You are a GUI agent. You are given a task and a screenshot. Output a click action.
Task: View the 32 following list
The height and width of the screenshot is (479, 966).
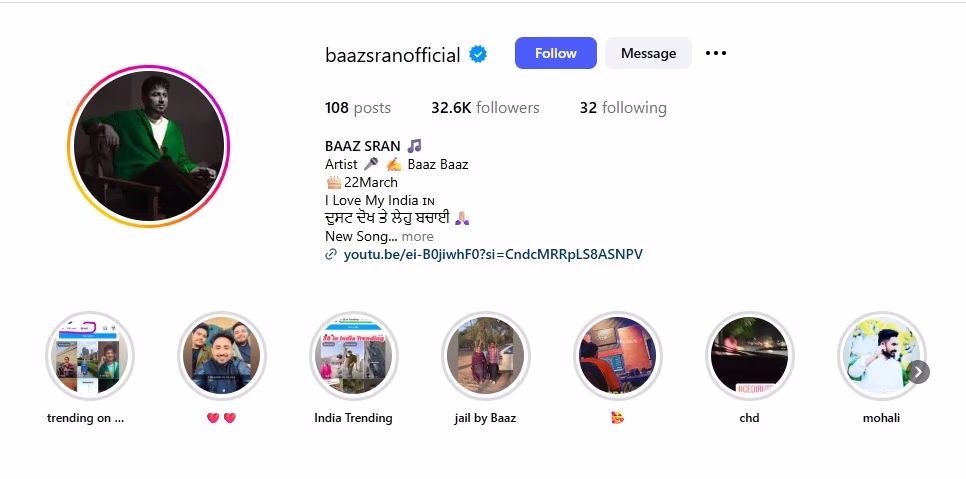tap(623, 108)
